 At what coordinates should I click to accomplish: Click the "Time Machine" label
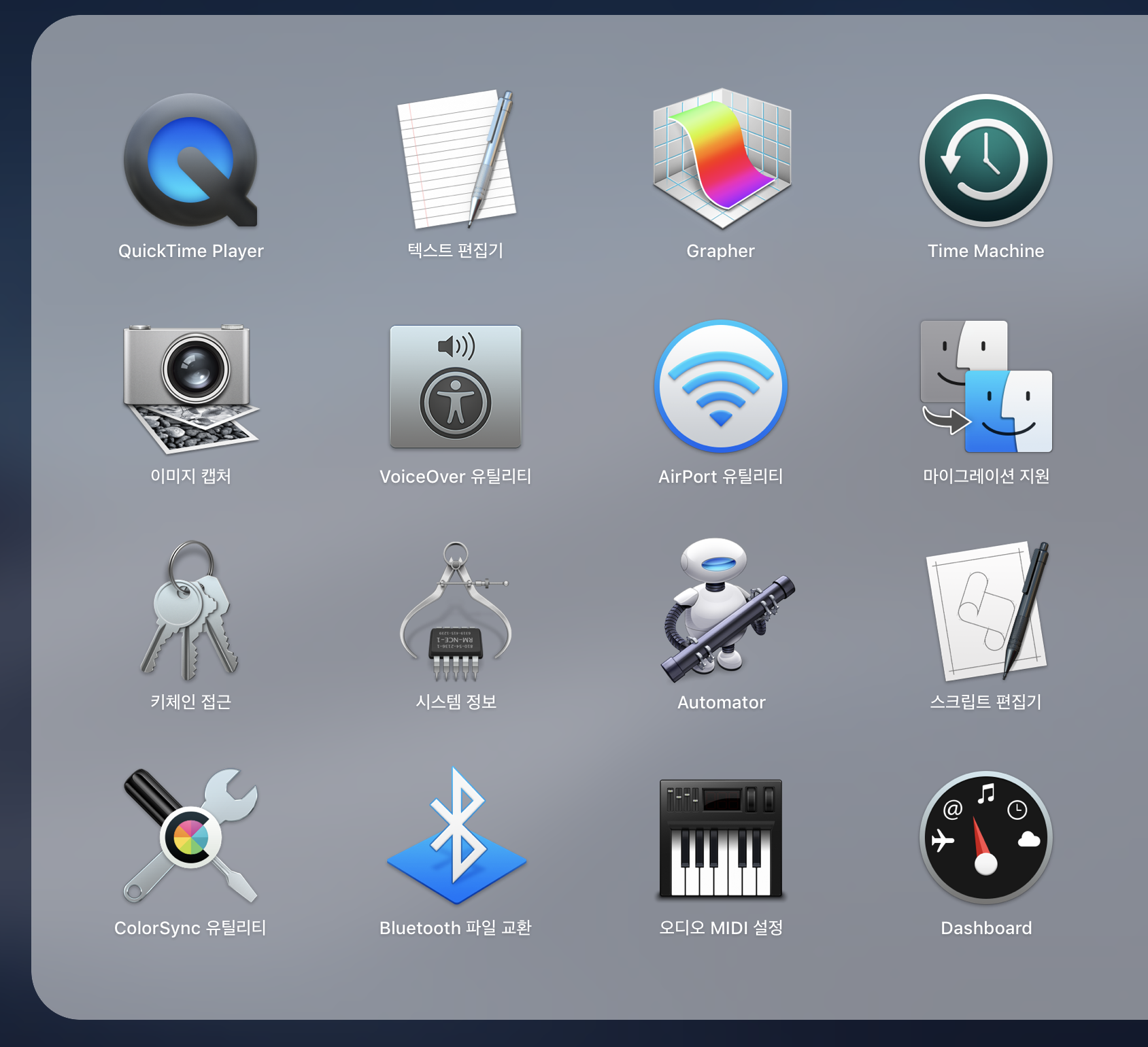pyautogui.click(x=986, y=251)
